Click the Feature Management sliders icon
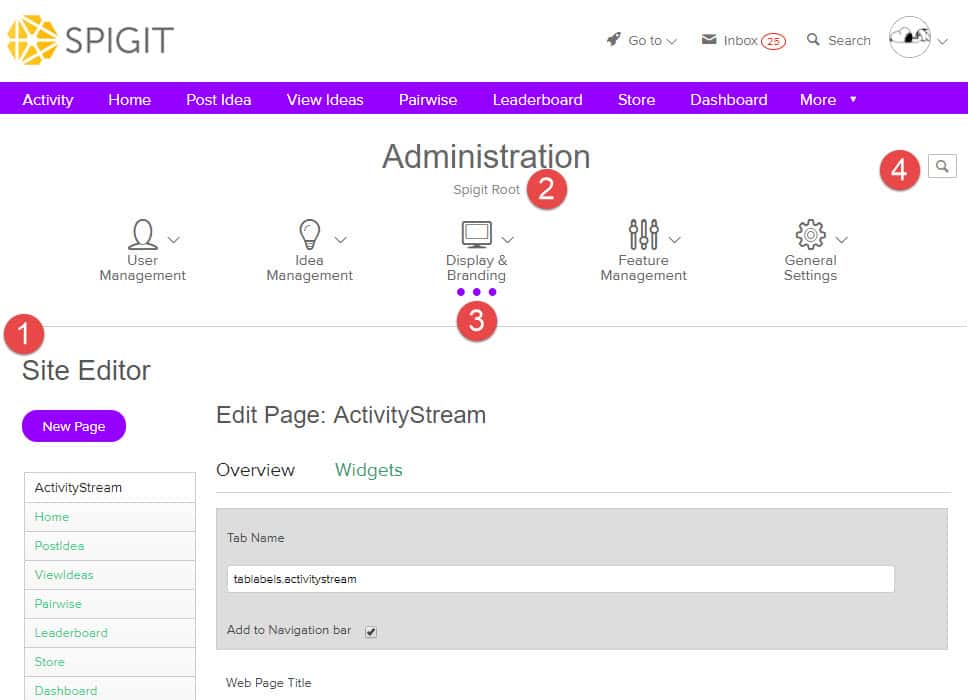The height and width of the screenshot is (700, 968). pos(643,235)
